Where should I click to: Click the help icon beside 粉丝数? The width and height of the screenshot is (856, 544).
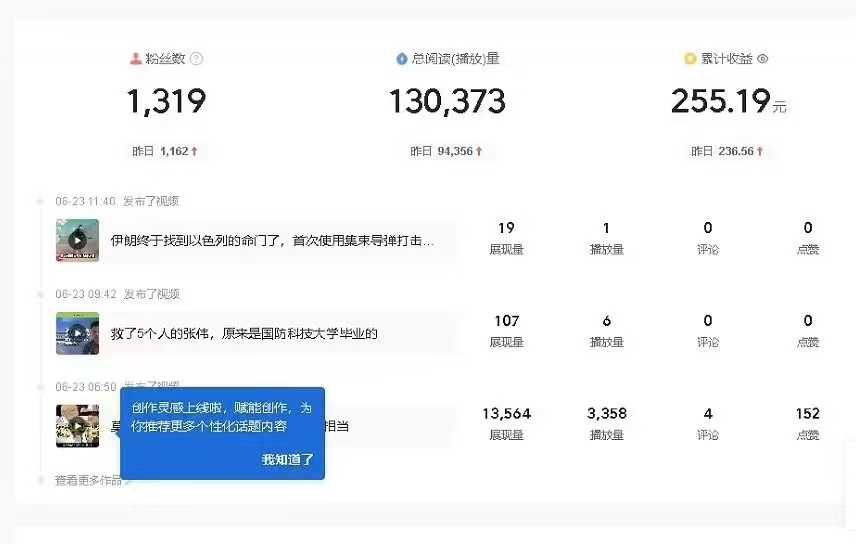(197, 58)
